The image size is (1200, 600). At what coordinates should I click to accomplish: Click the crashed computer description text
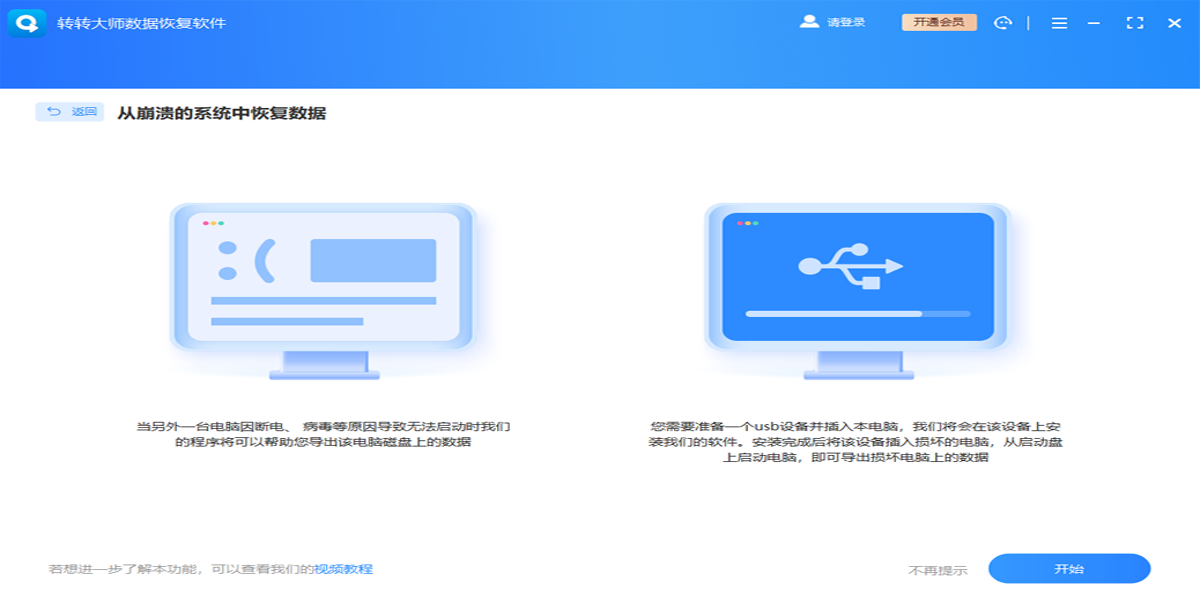pyautogui.click(x=323, y=434)
